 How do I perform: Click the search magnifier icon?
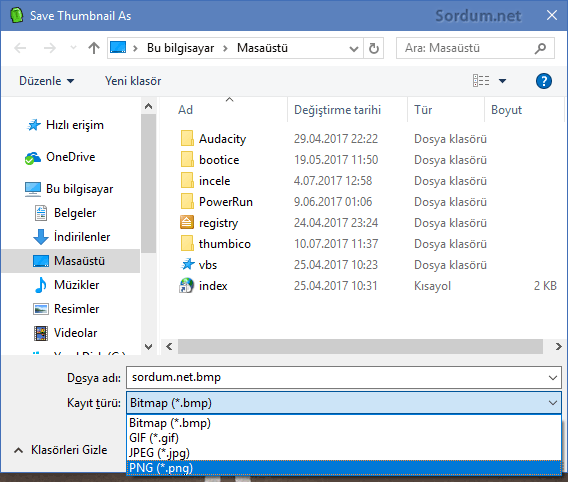point(540,48)
